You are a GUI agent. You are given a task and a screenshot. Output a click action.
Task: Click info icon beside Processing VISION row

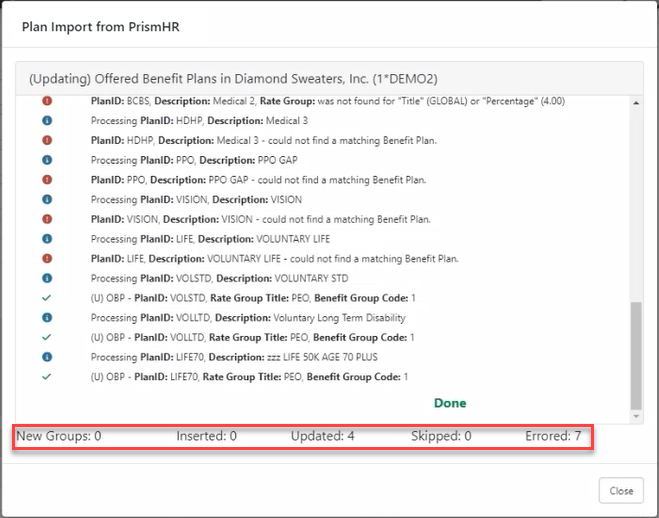47,199
